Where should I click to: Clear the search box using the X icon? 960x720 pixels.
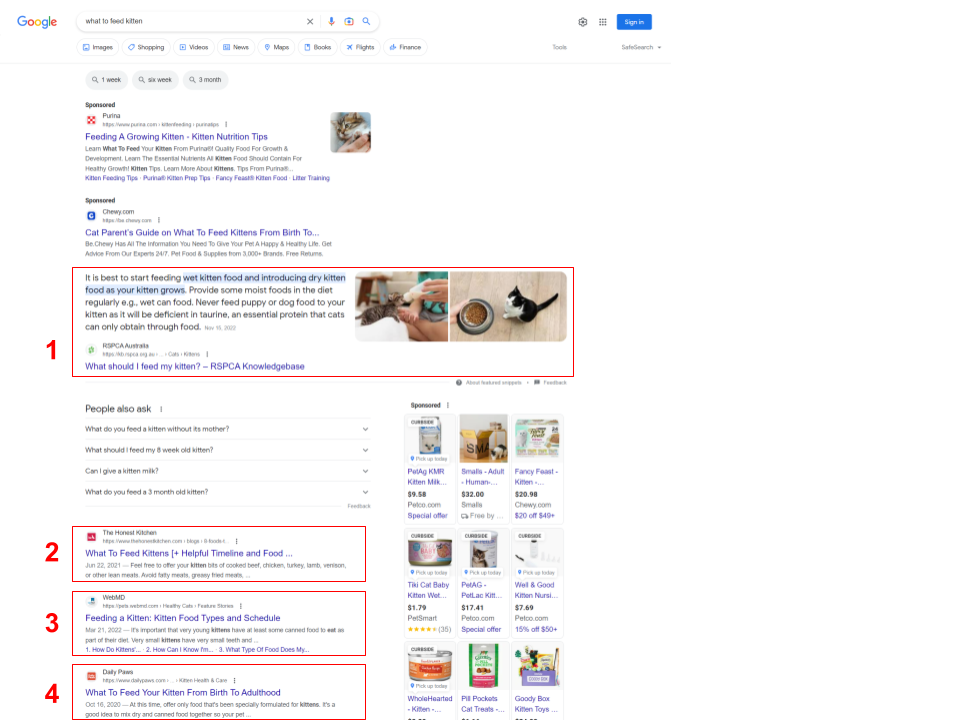pyautogui.click(x=309, y=21)
